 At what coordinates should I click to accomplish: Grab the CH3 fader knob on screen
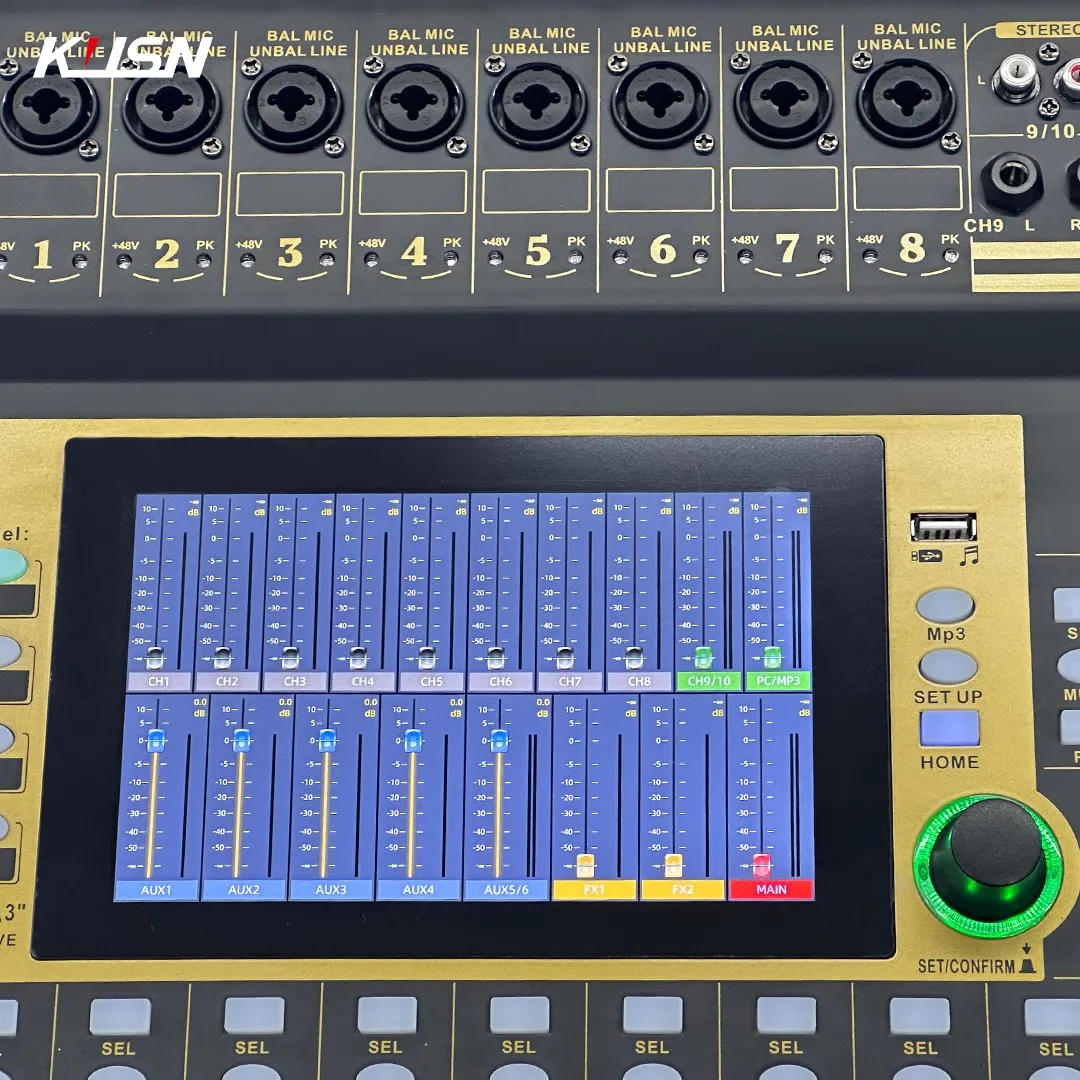[x=290, y=658]
